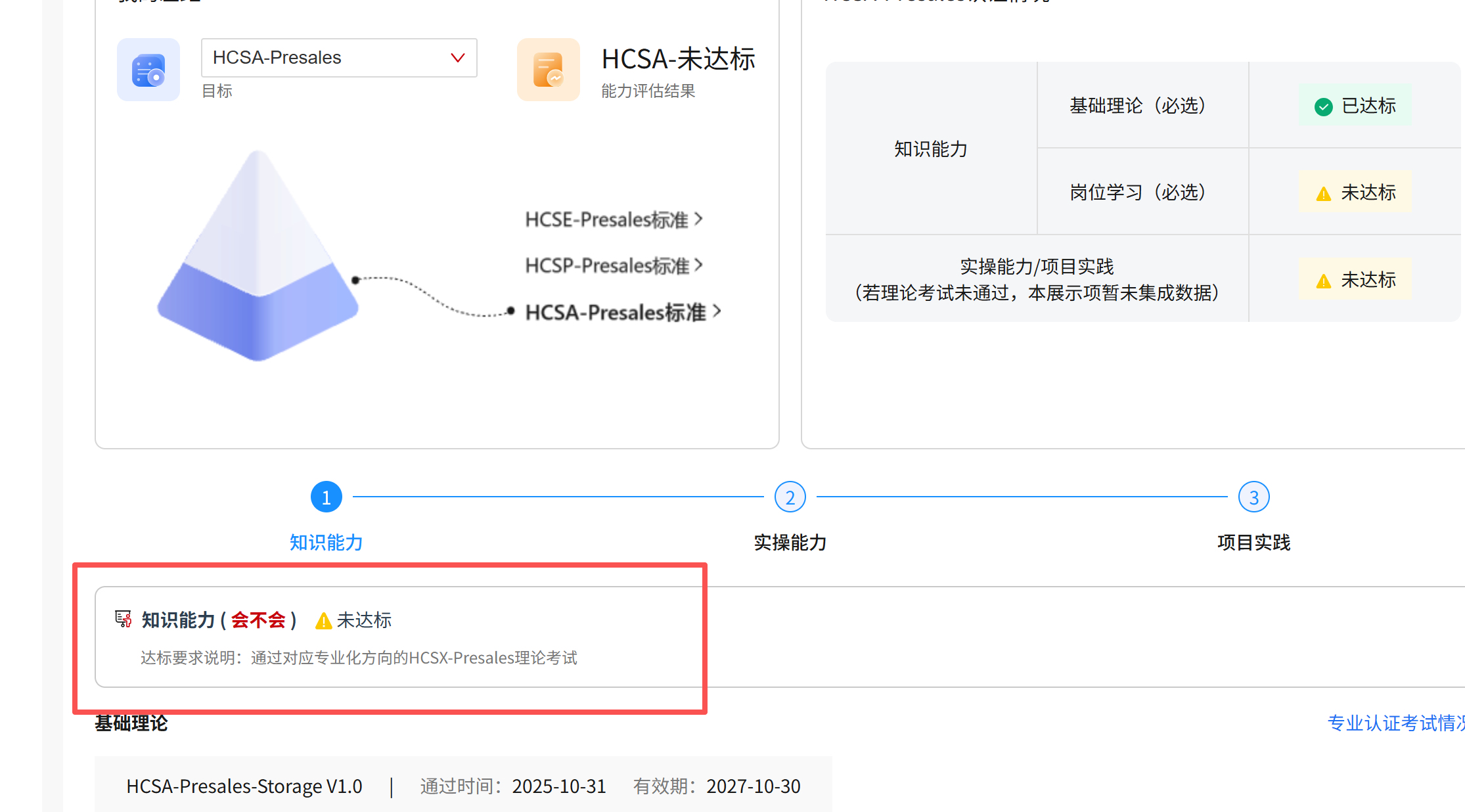
Task: Click the blue target server icon
Action: click(148, 70)
